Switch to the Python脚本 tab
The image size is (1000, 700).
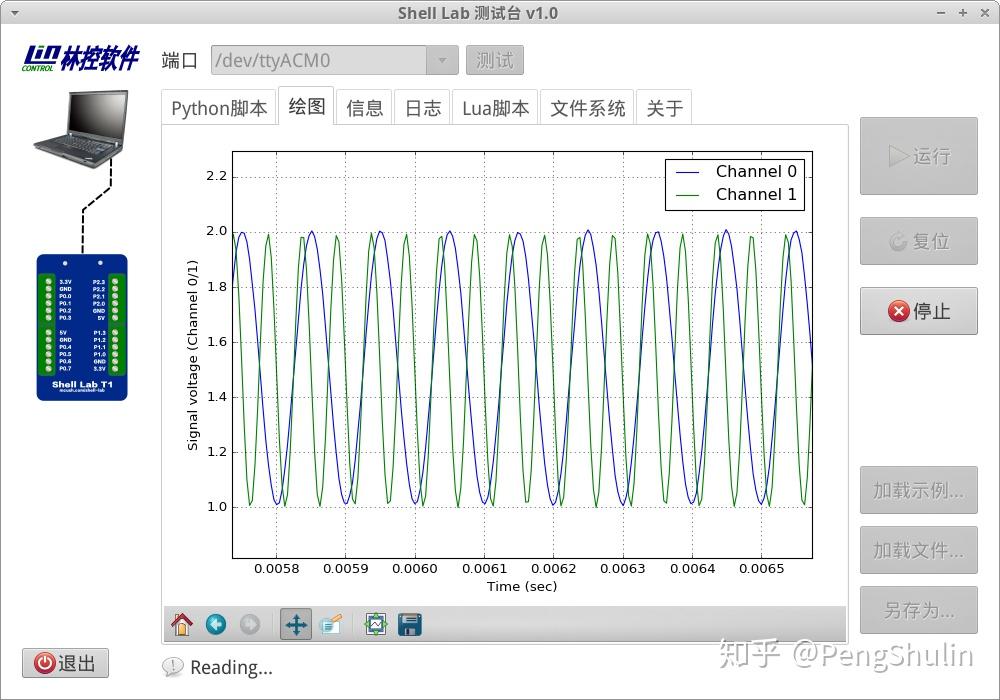click(218, 107)
